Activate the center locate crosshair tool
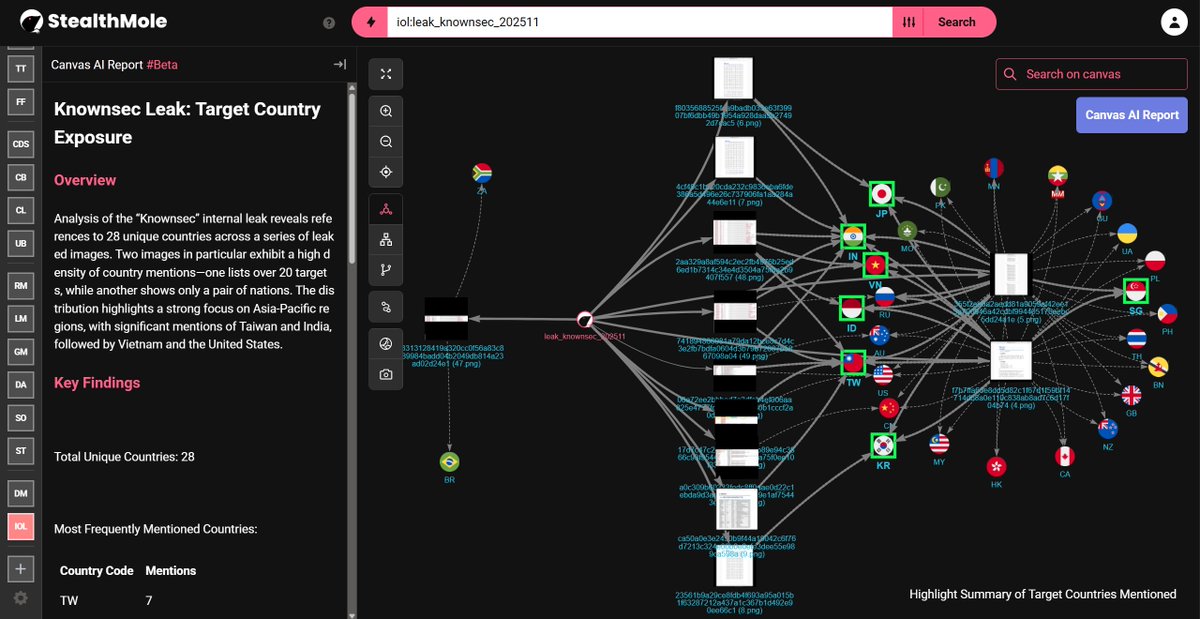Screen dimensions: 1200x619 point(385,171)
